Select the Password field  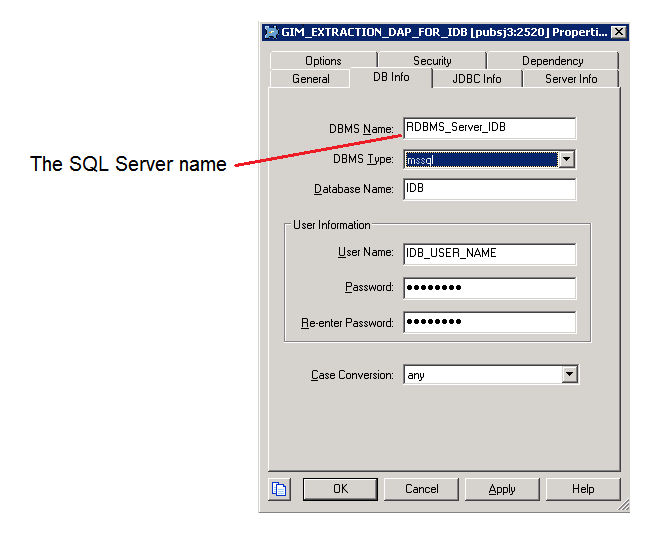coord(489,288)
